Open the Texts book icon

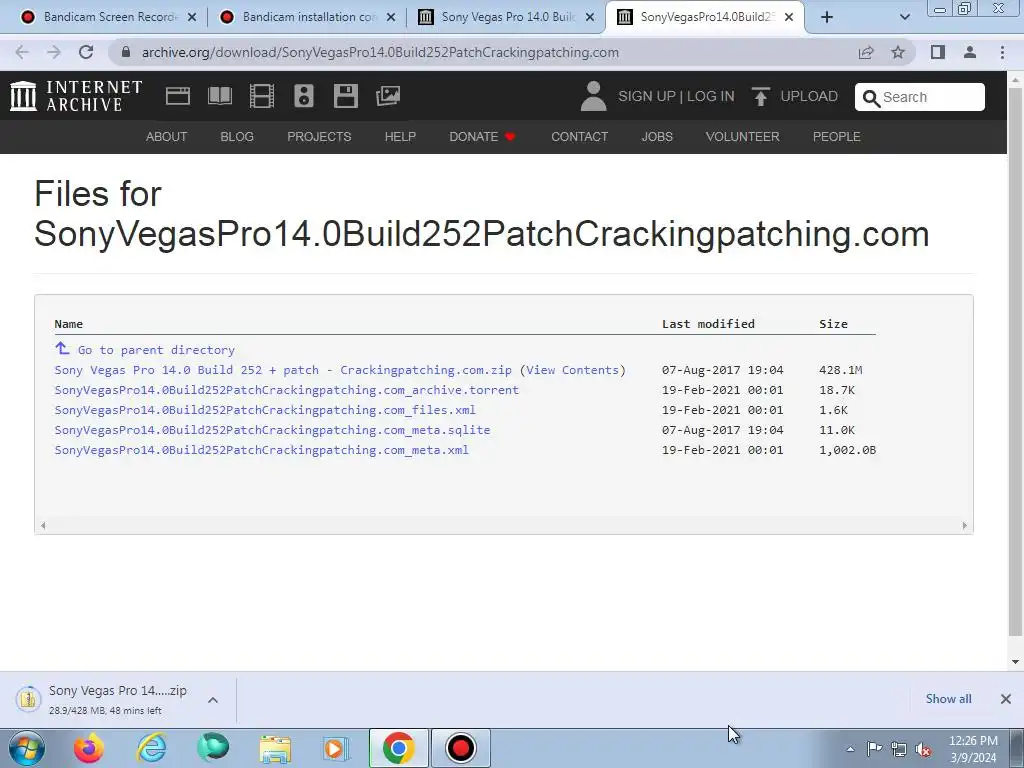coord(220,96)
